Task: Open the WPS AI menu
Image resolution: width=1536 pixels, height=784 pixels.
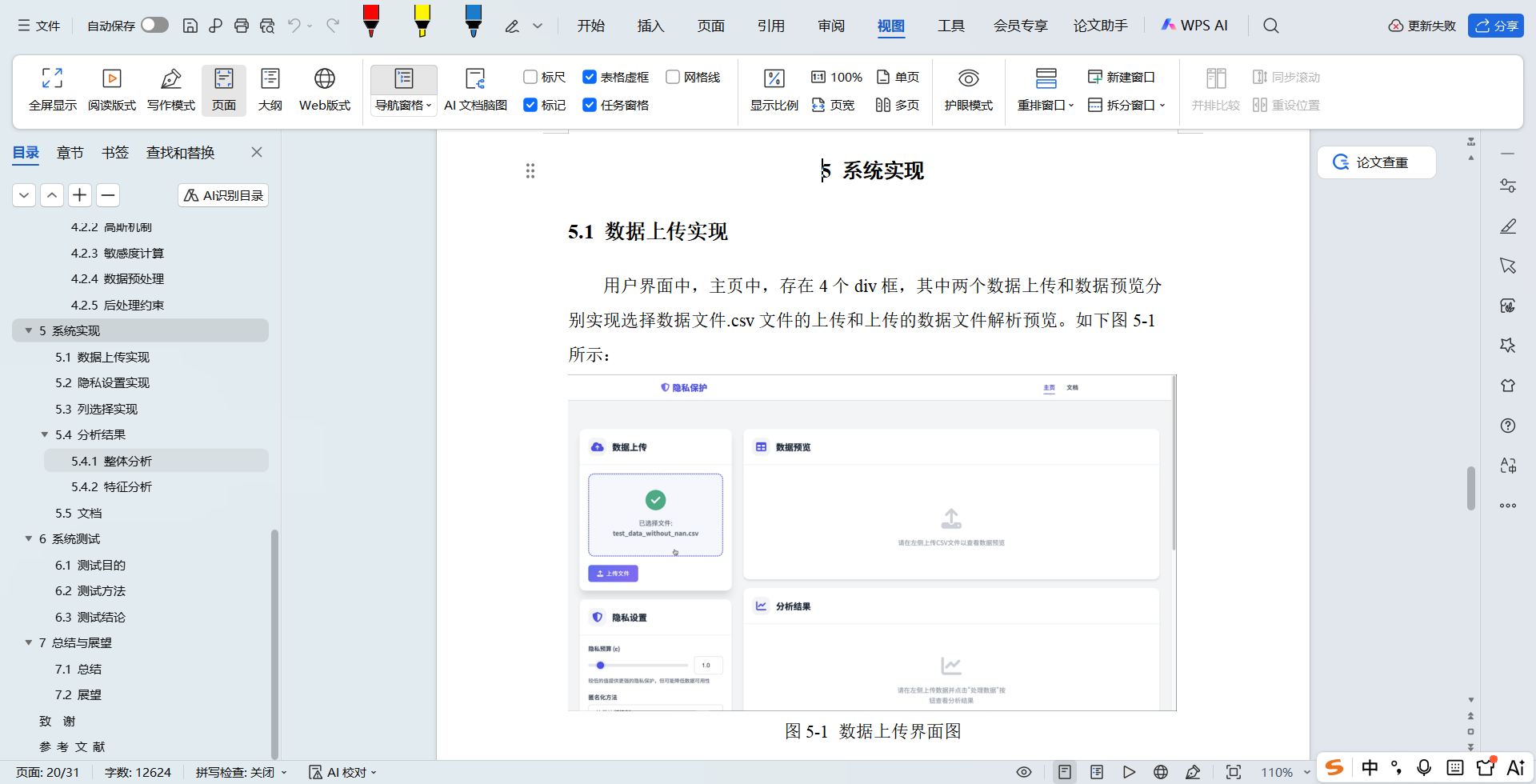Action: coord(1194,26)
